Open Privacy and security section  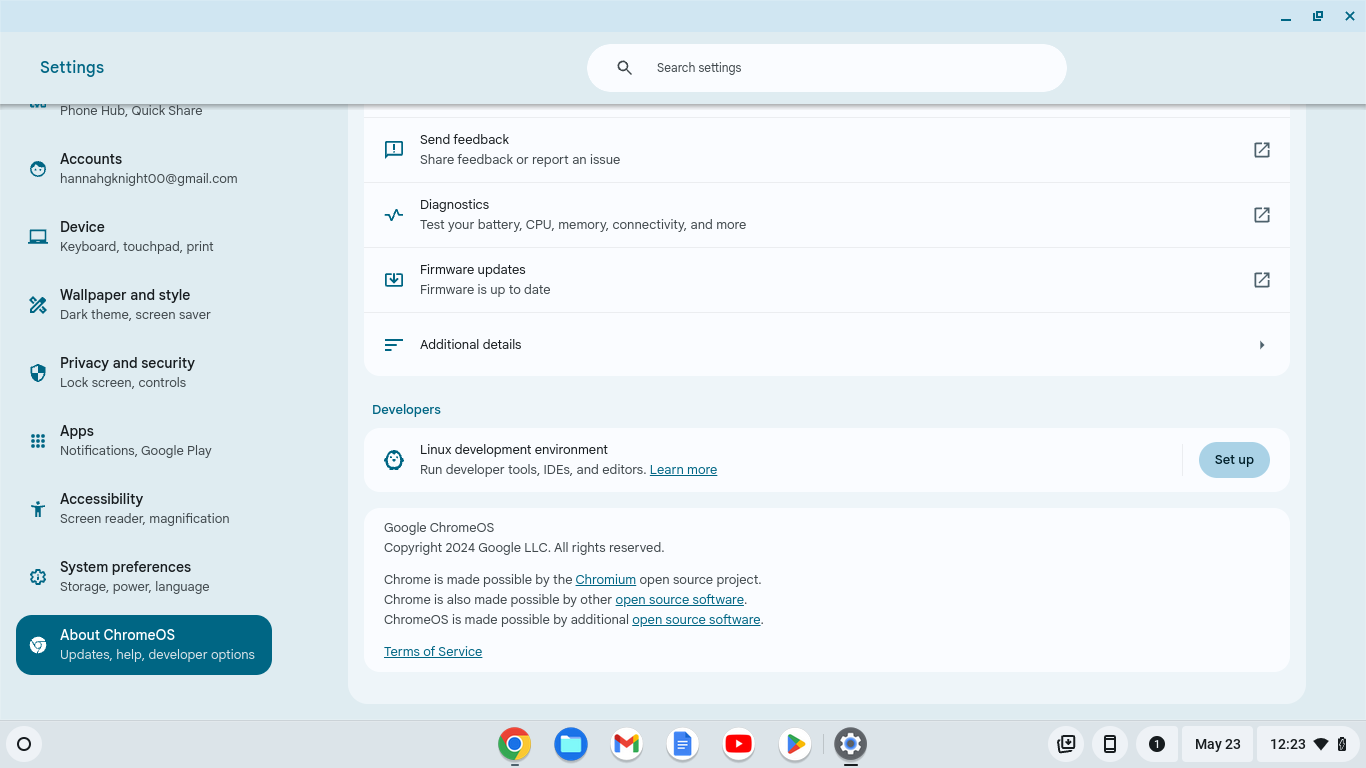pos(144,373)
